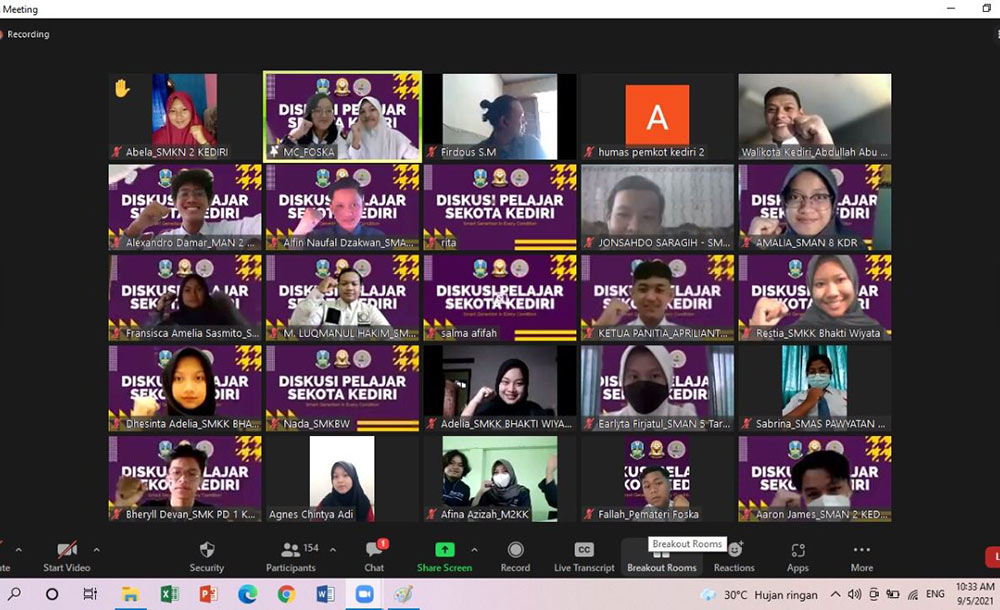Open the Apps panel

click(798, 556)
